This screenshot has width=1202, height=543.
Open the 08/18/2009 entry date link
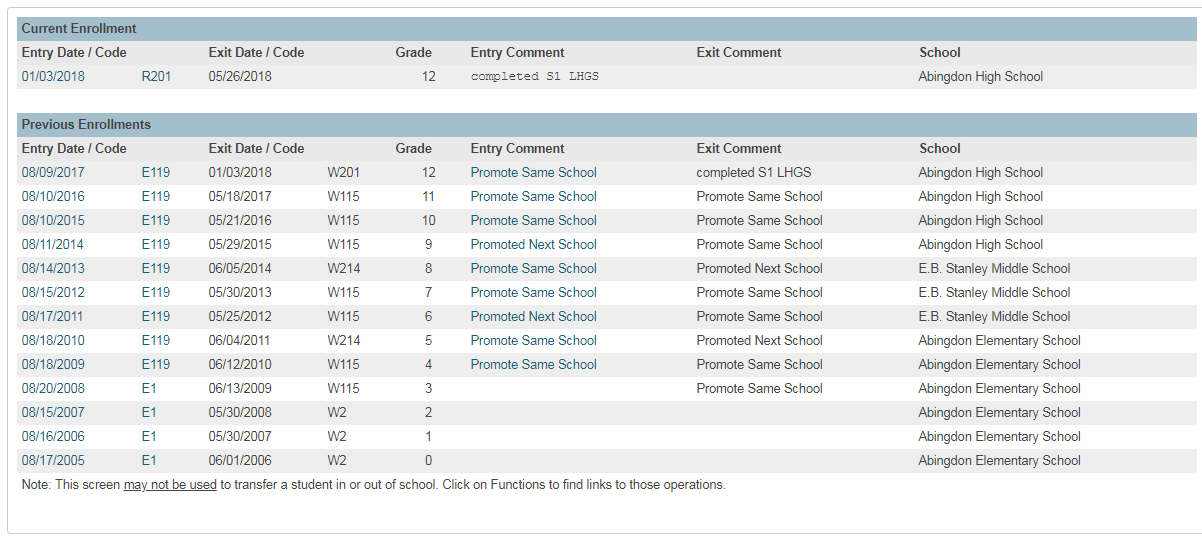[53, 364]
